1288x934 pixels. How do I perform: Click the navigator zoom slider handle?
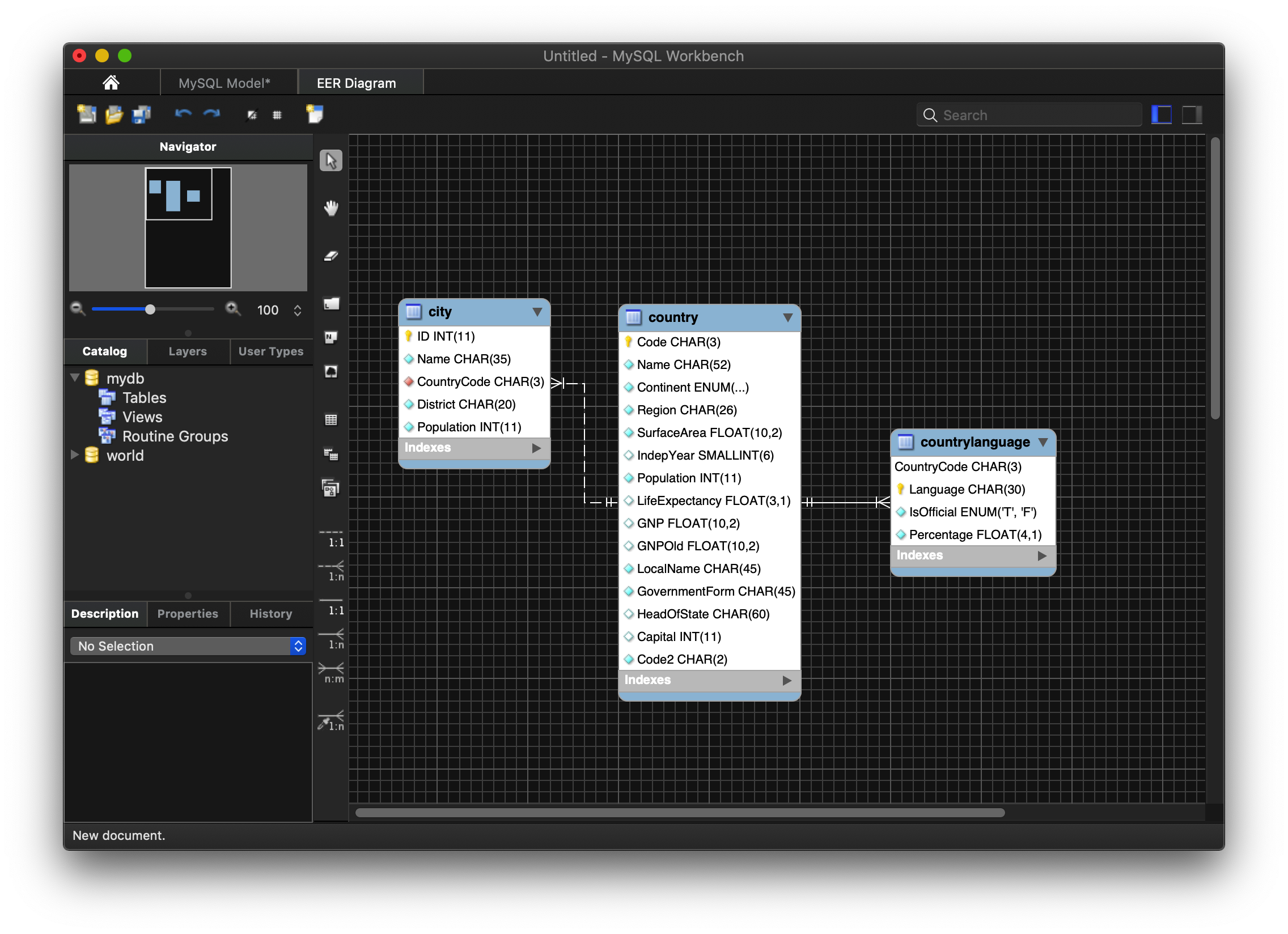point(150,309)
